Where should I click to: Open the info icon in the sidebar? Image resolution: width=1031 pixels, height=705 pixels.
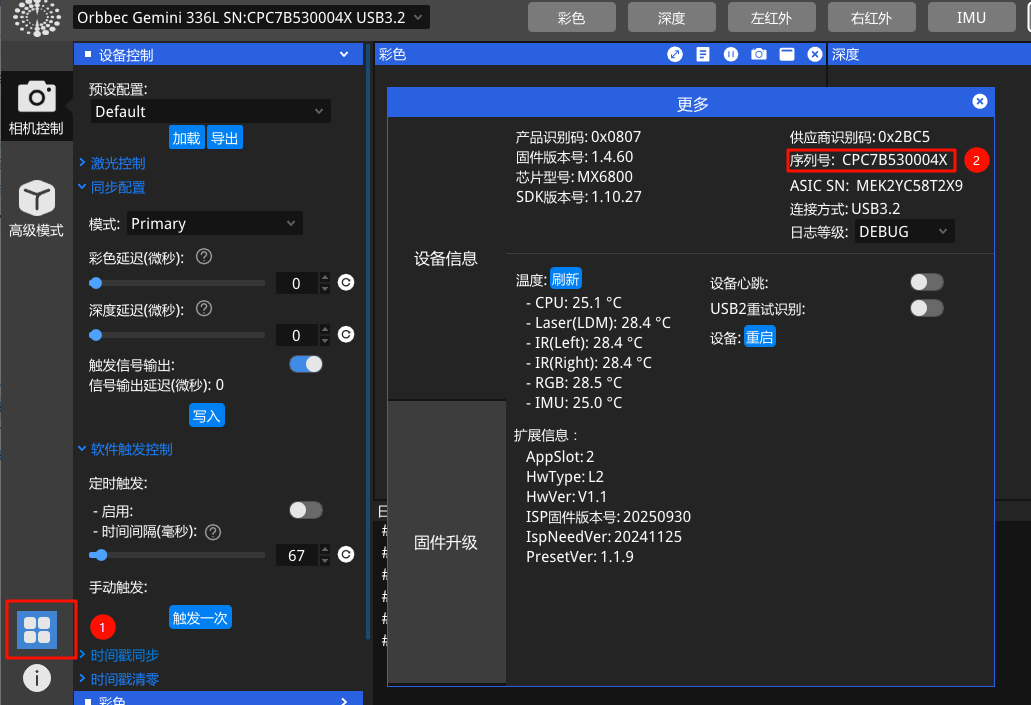point(37,678)
